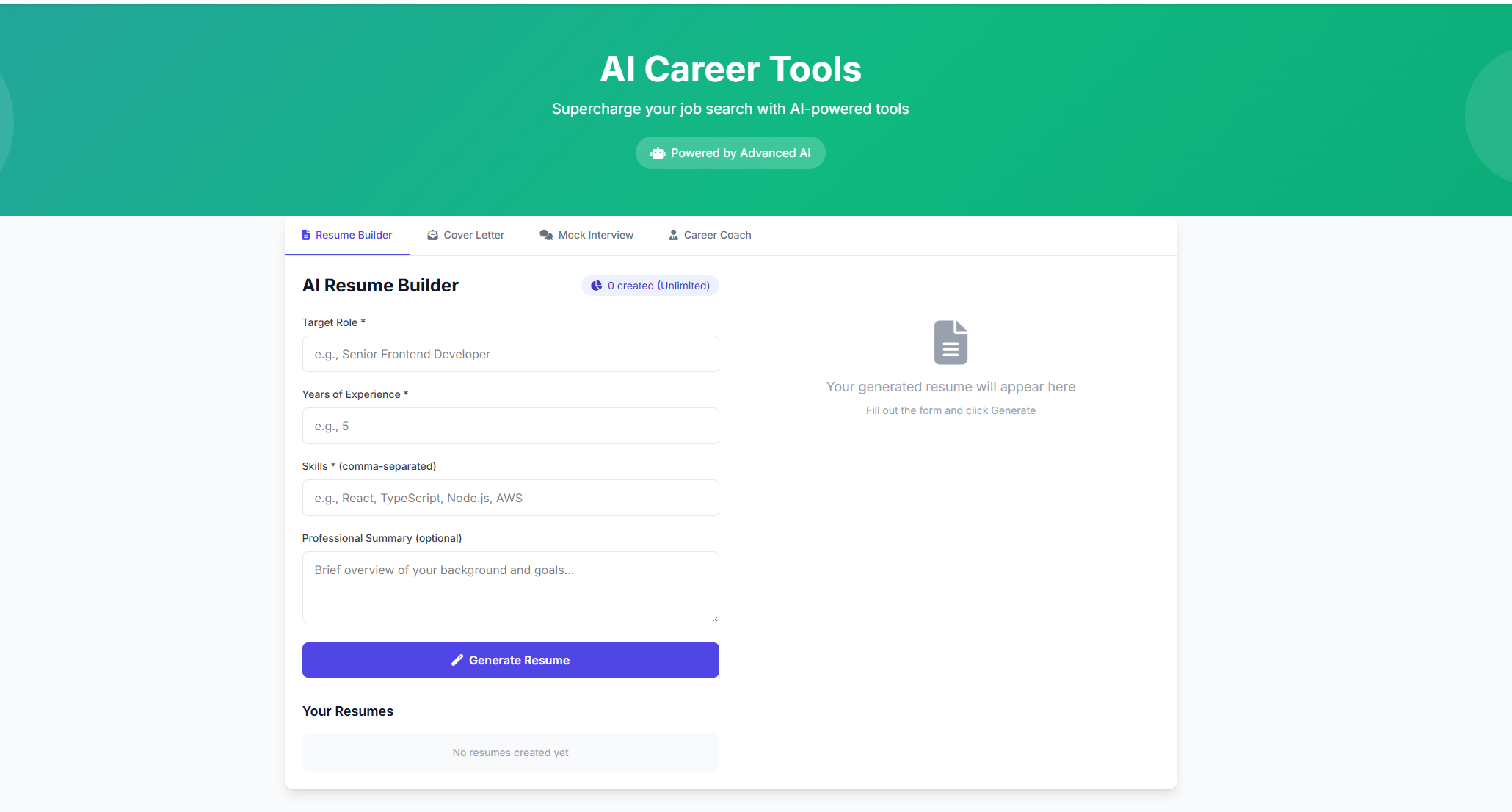Click the Skills comma-separated field
Viewport: 1512px width, 812px height.
[510, 498]
